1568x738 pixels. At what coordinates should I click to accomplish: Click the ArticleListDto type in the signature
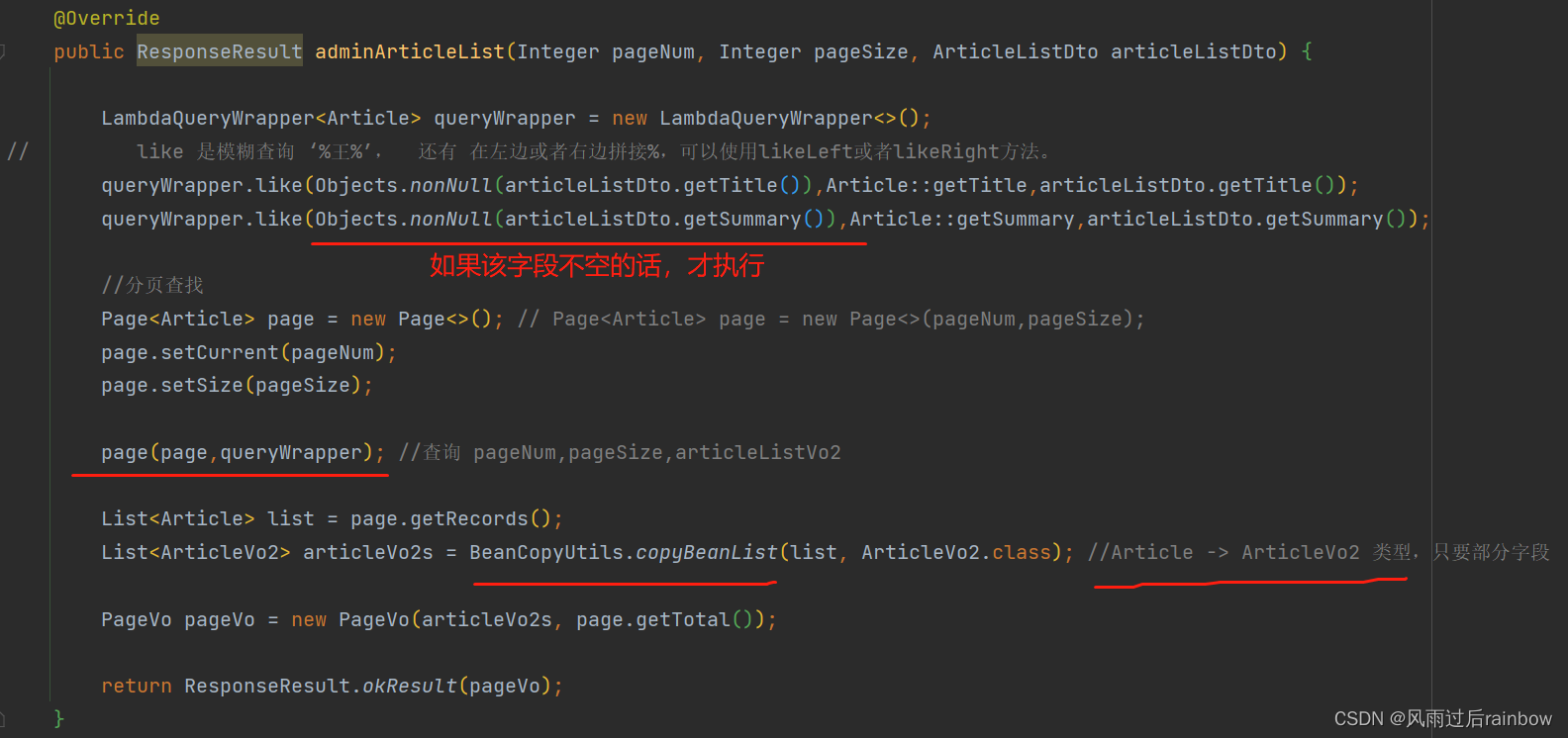[1016, 51]
